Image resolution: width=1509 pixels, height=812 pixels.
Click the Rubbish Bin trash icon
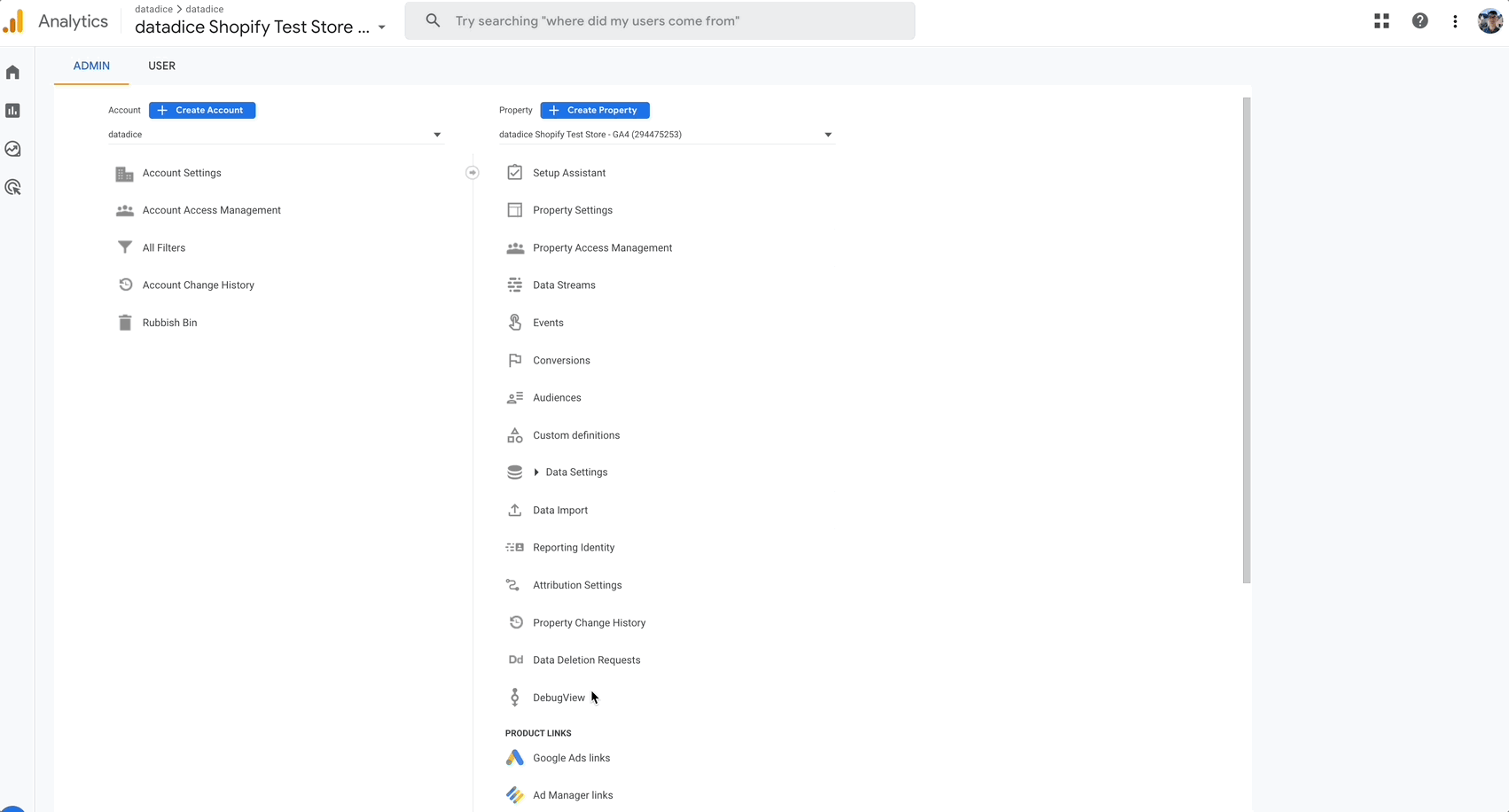click(125, 323)
